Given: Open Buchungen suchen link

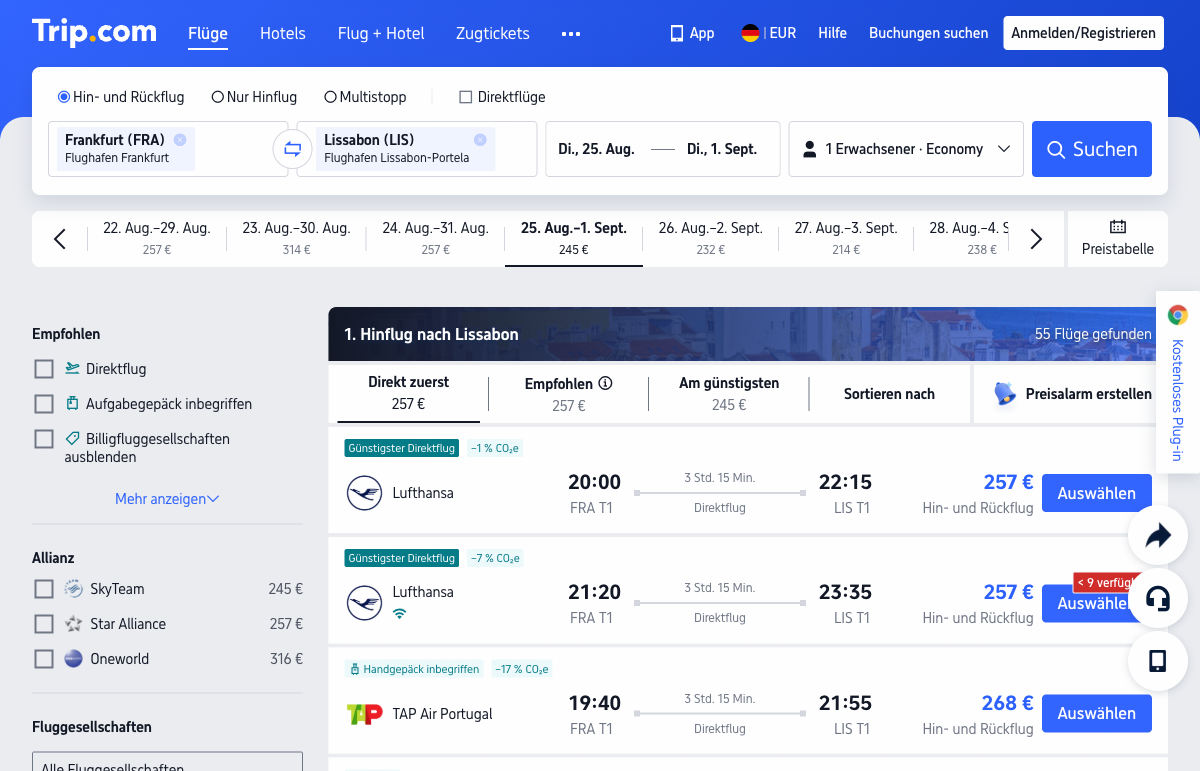Looking at the screenshot, I should click(x=928, y=33).
